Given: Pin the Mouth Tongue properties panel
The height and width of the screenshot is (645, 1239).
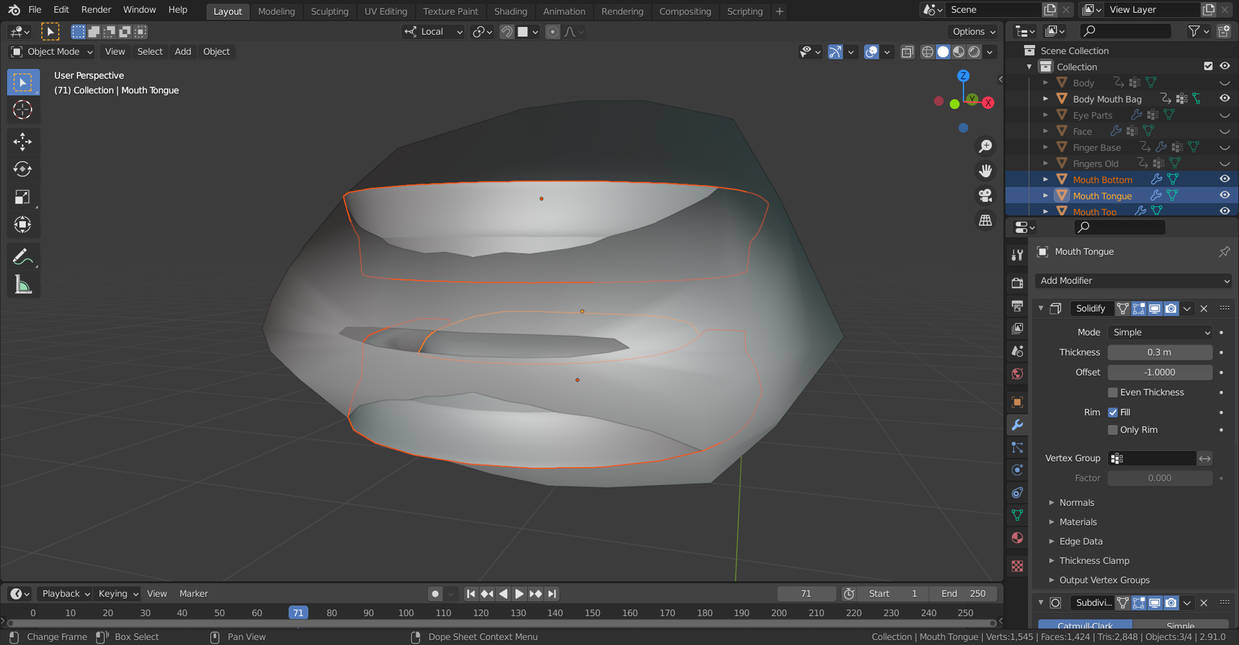Looking at the screenshot, I should [1224, 252].
